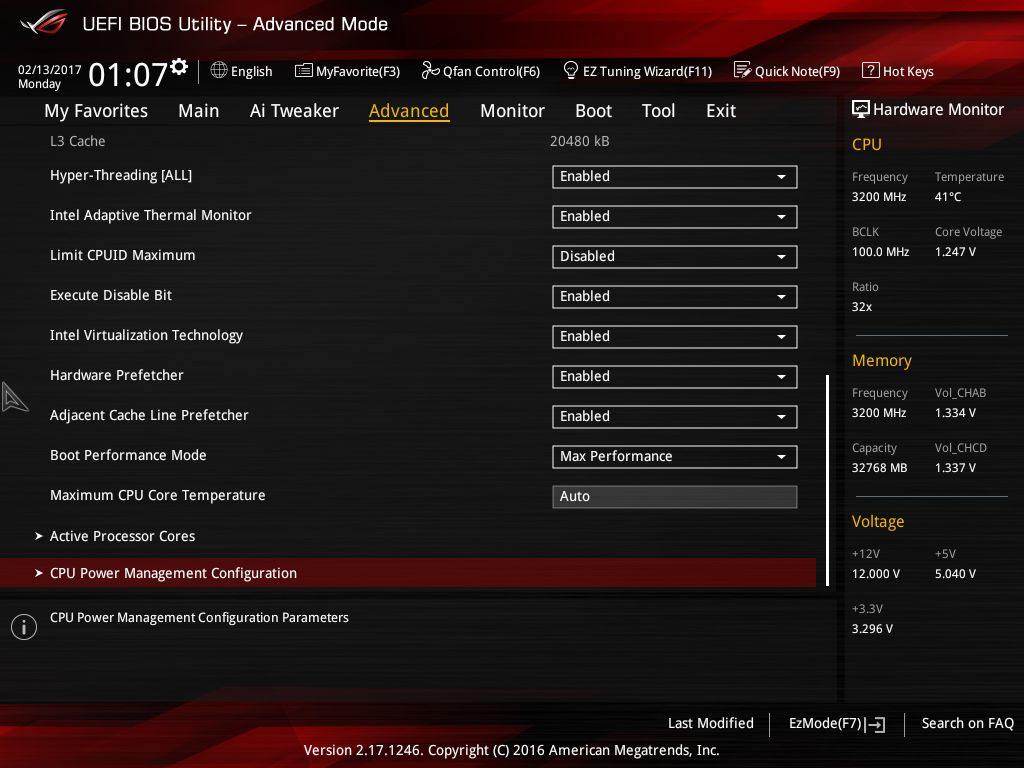Click the 01:07 clock display
The width and height of the screenshot is (1024, 768).
(128, 74)
